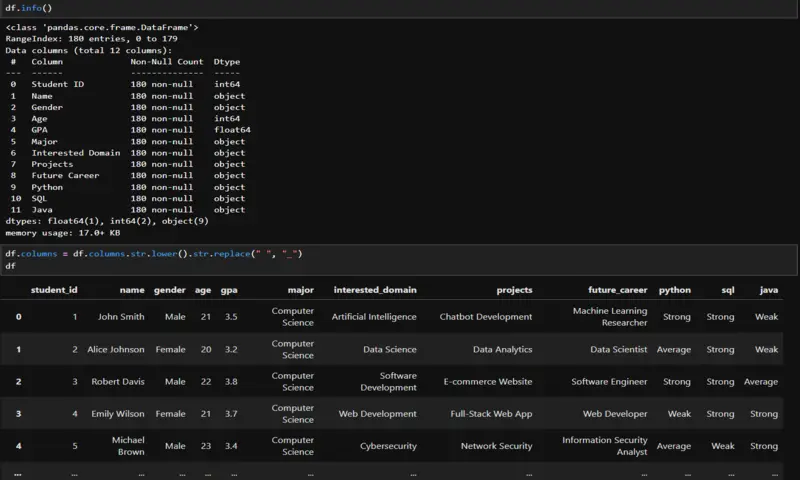Click the Web Development domain cell
The height and width of the screenshot is (480, 800).
[x=378, y=414]
